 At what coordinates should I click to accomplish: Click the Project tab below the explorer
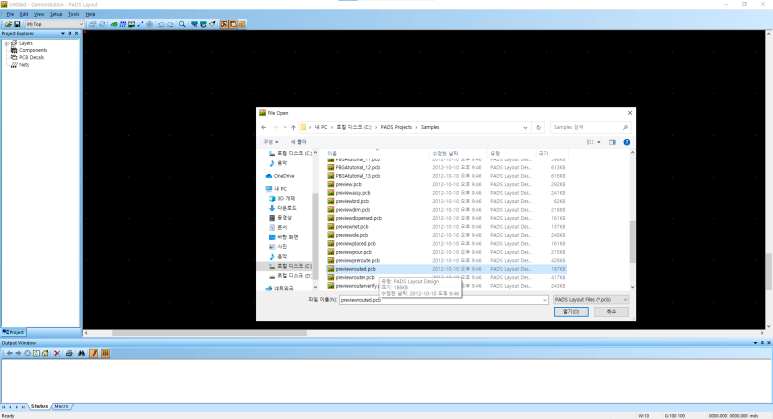click(13, 332)
